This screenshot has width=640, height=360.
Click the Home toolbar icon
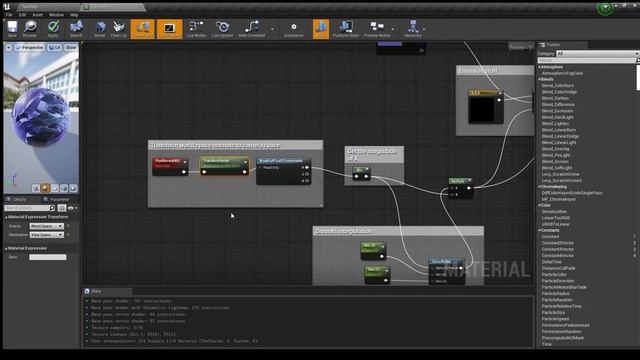(x=100, y=29)
